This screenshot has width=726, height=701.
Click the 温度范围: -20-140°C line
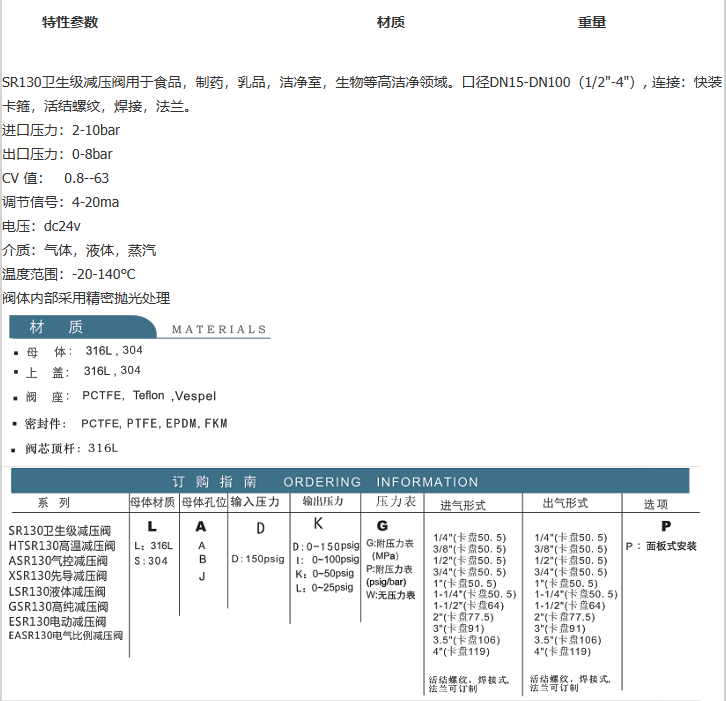(69, 275)
